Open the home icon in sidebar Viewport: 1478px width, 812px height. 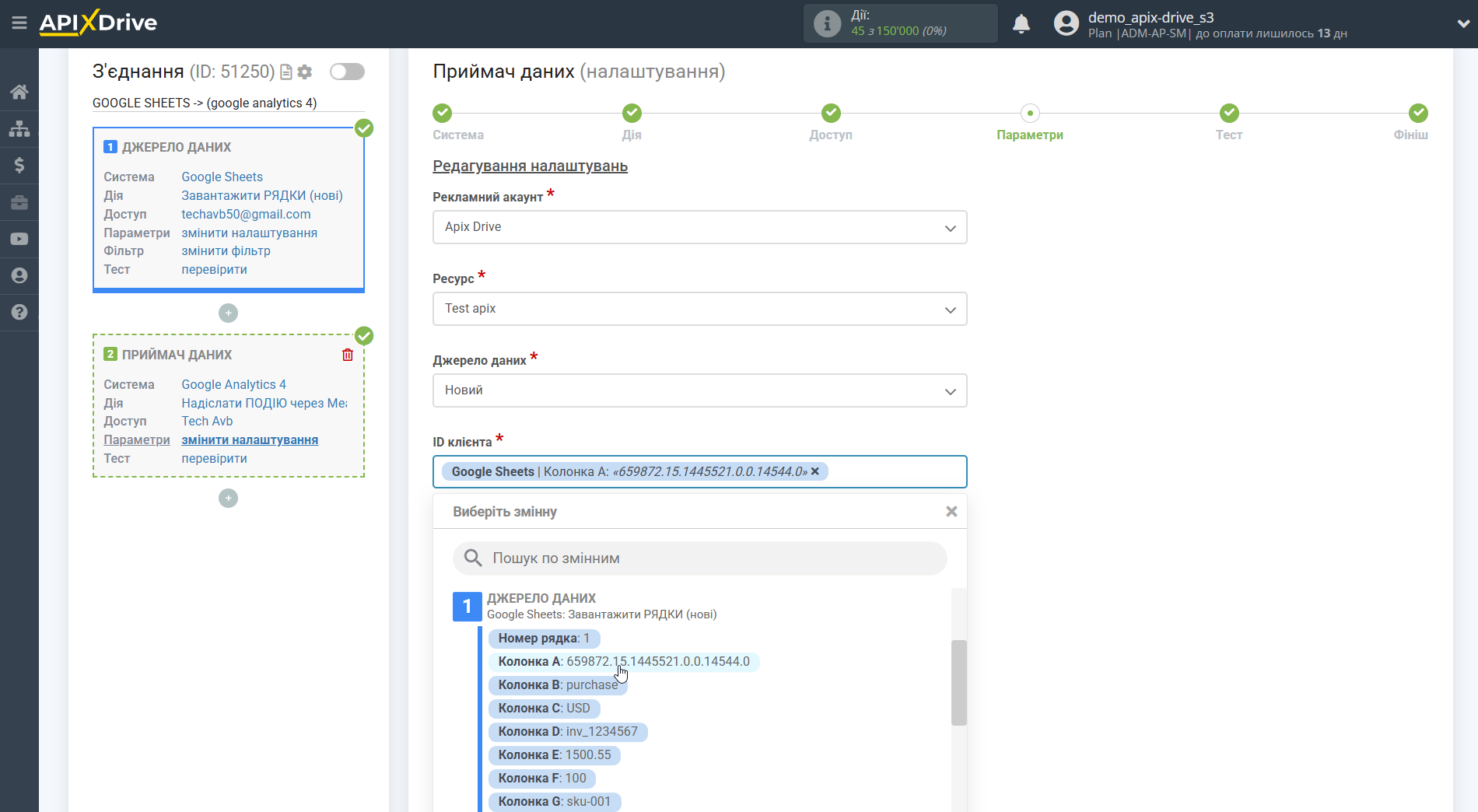[19, 92]
